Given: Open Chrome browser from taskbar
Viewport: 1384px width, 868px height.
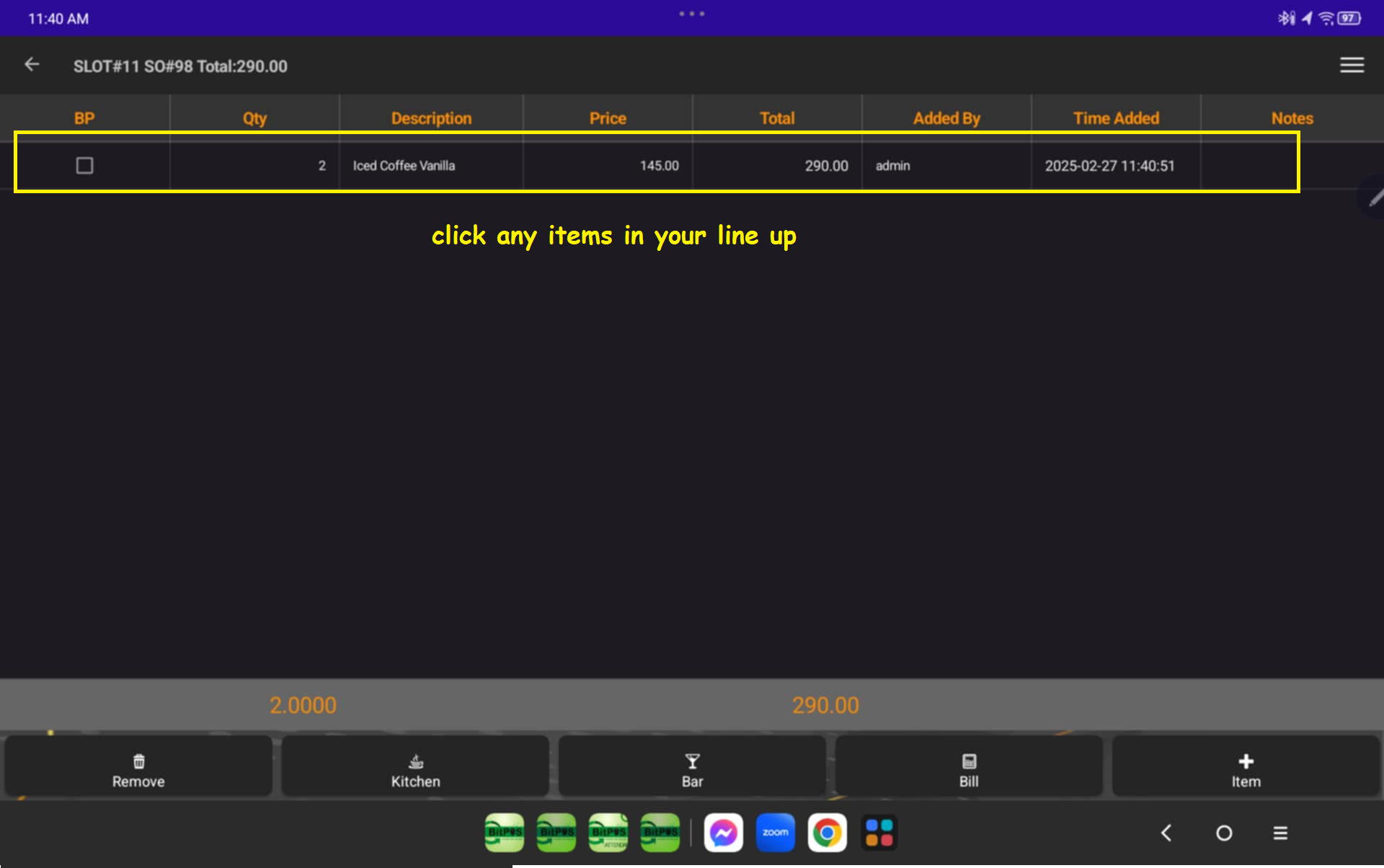Looking at the screenshot, I should [x=827, y=833].
